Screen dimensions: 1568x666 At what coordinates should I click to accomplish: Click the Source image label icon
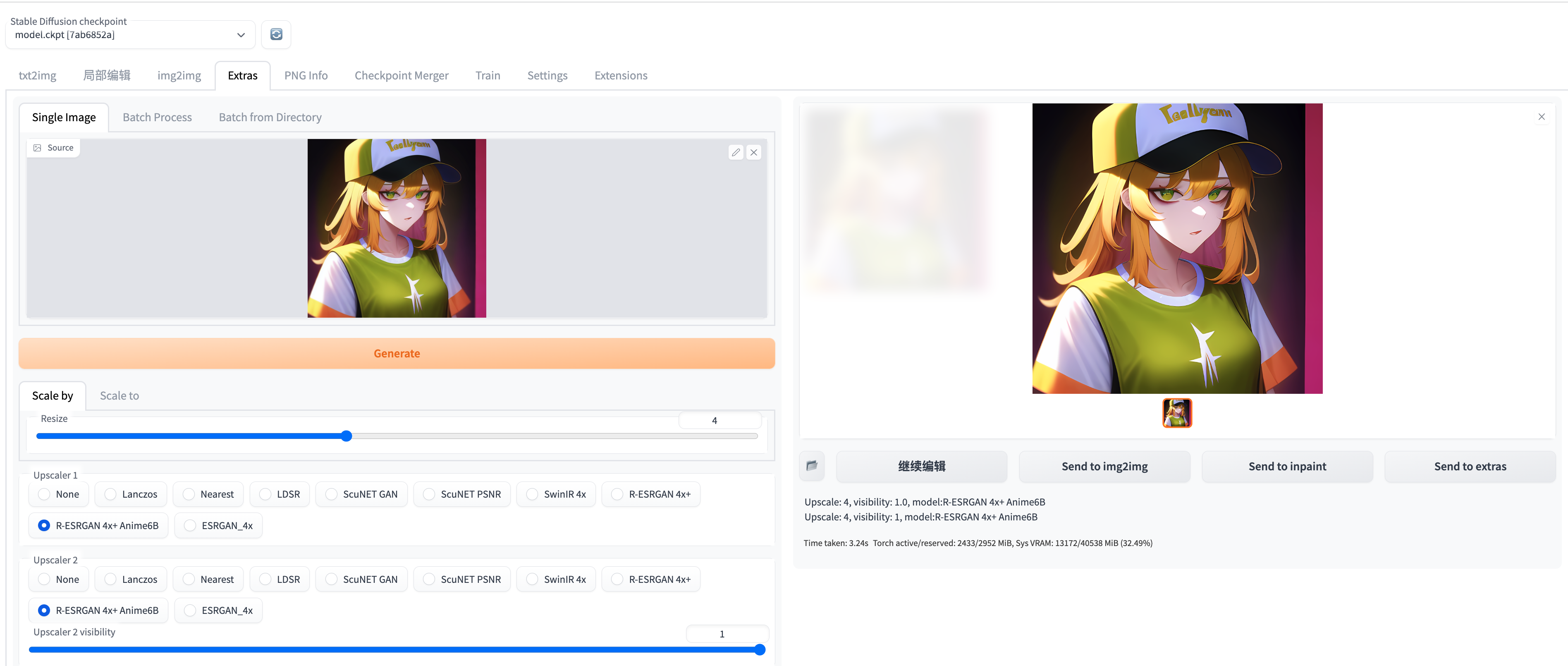point(38,148)
